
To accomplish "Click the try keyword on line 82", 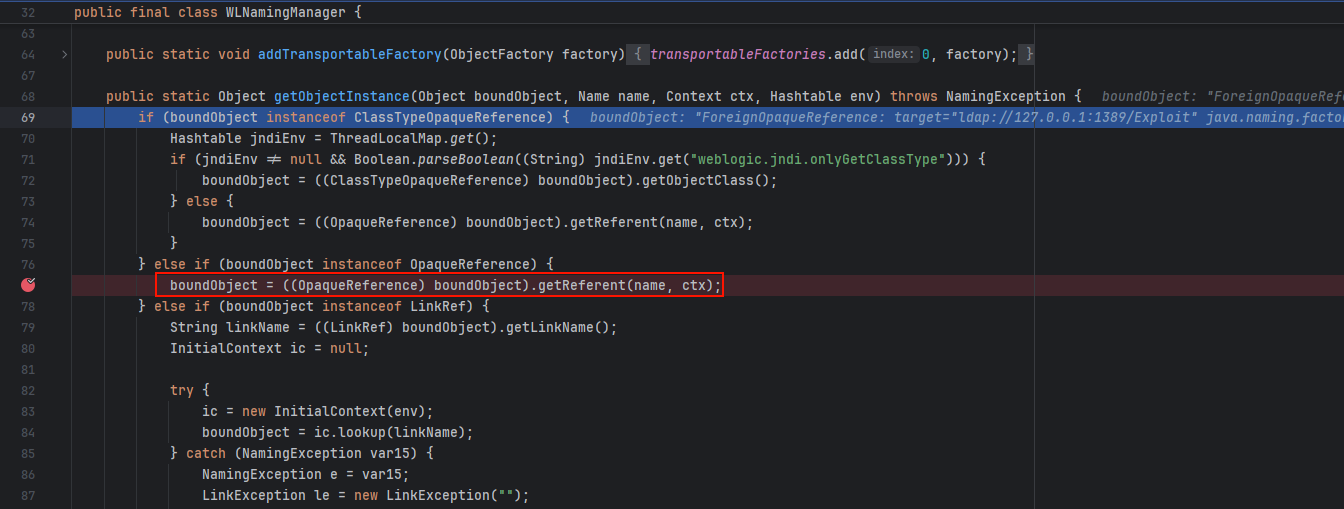I will point(182,390).
